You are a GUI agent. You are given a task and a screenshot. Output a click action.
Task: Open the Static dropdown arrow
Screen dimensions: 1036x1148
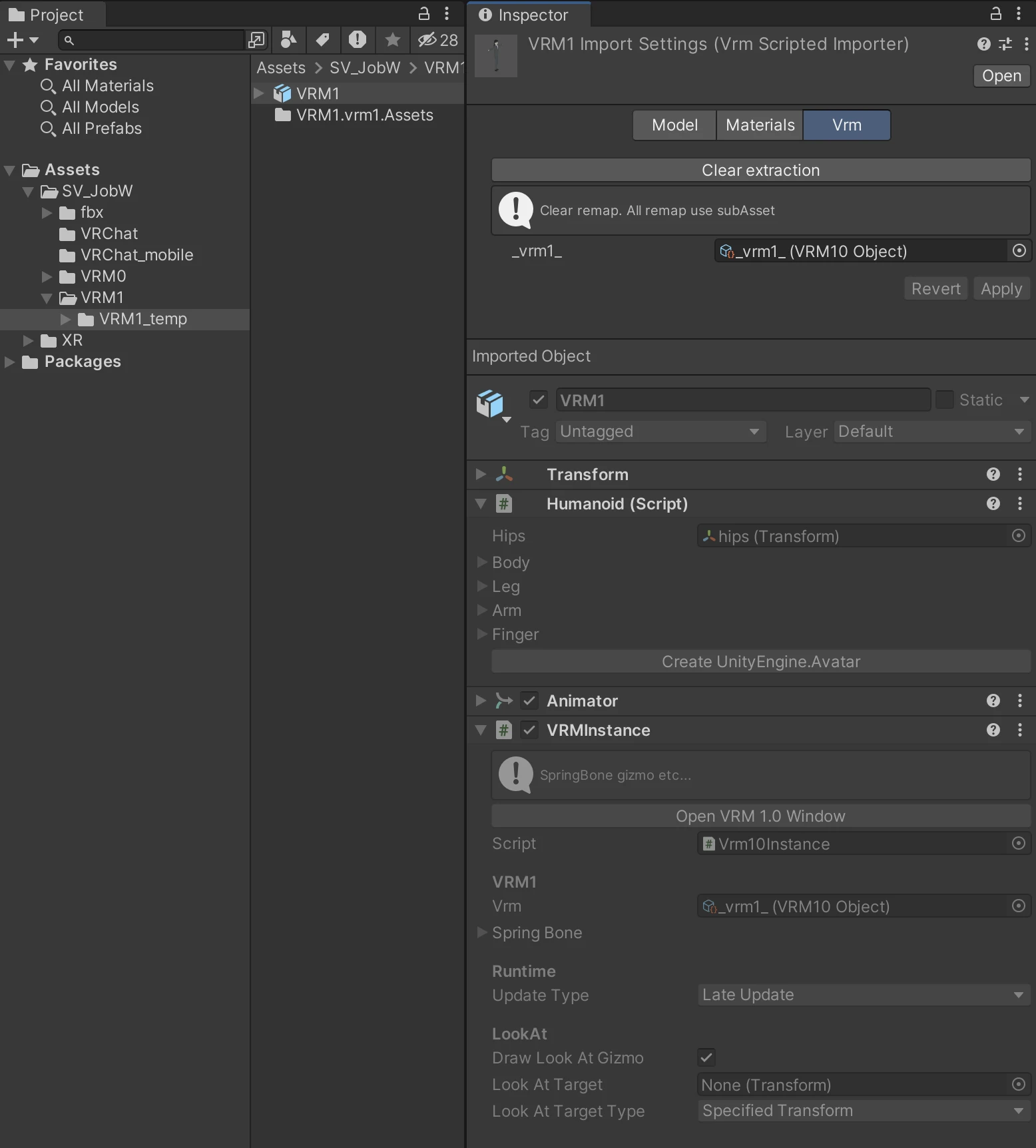tap(1024, 400)
